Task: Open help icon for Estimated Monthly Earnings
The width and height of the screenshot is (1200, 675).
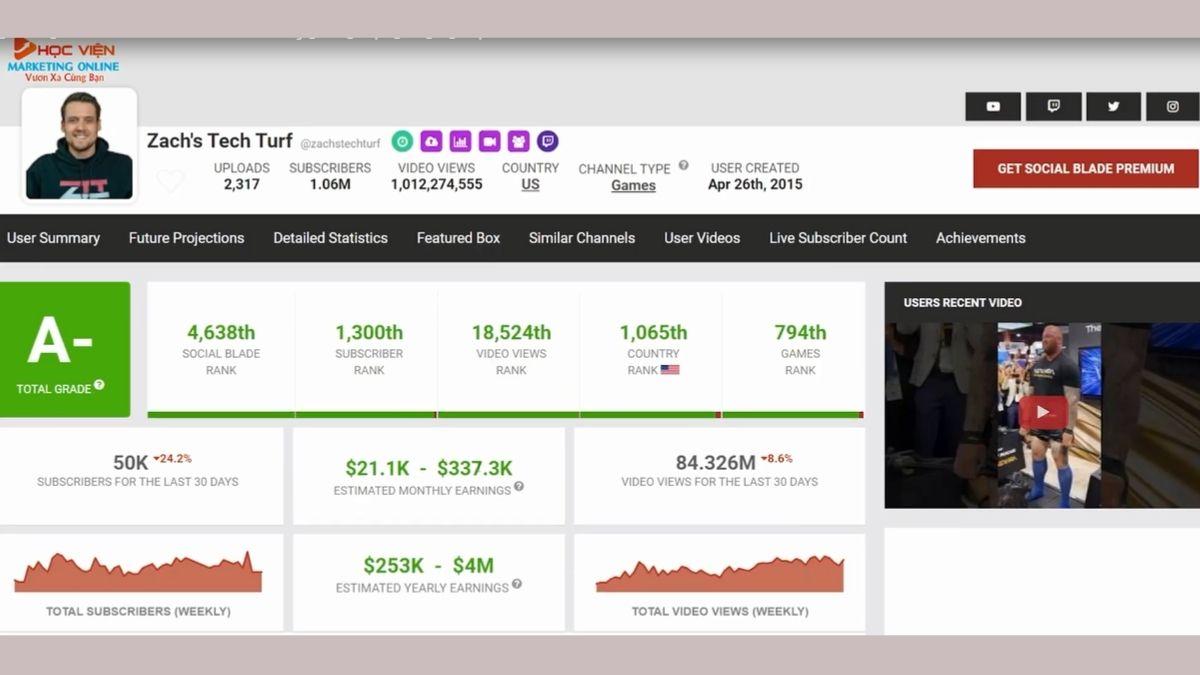Action: click(x=519, y=487)
